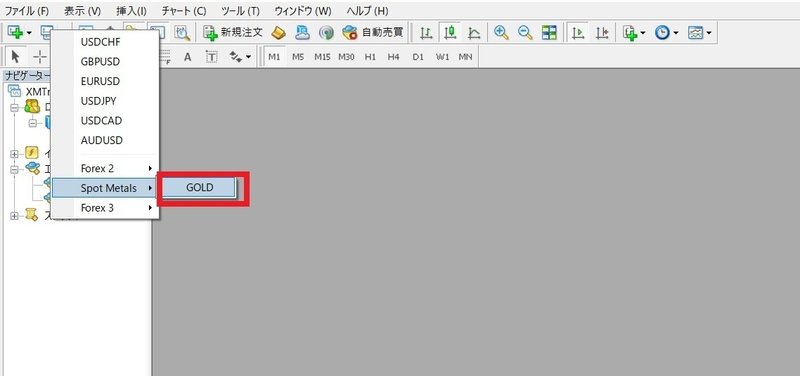Click the gold book MetaEditor icon

click(278, 33)
